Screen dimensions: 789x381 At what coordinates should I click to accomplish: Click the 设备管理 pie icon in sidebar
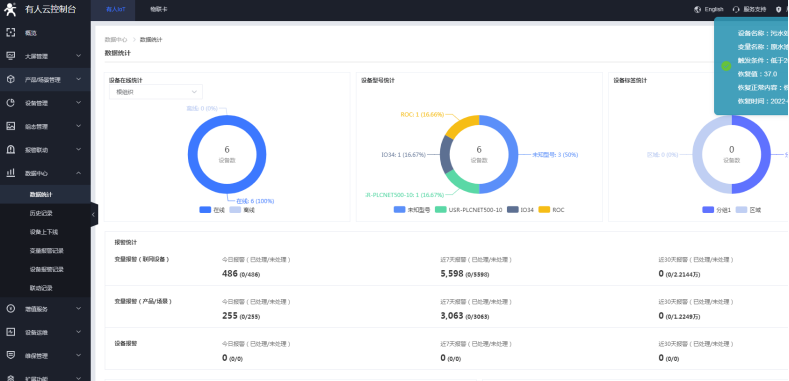(11, 103)
